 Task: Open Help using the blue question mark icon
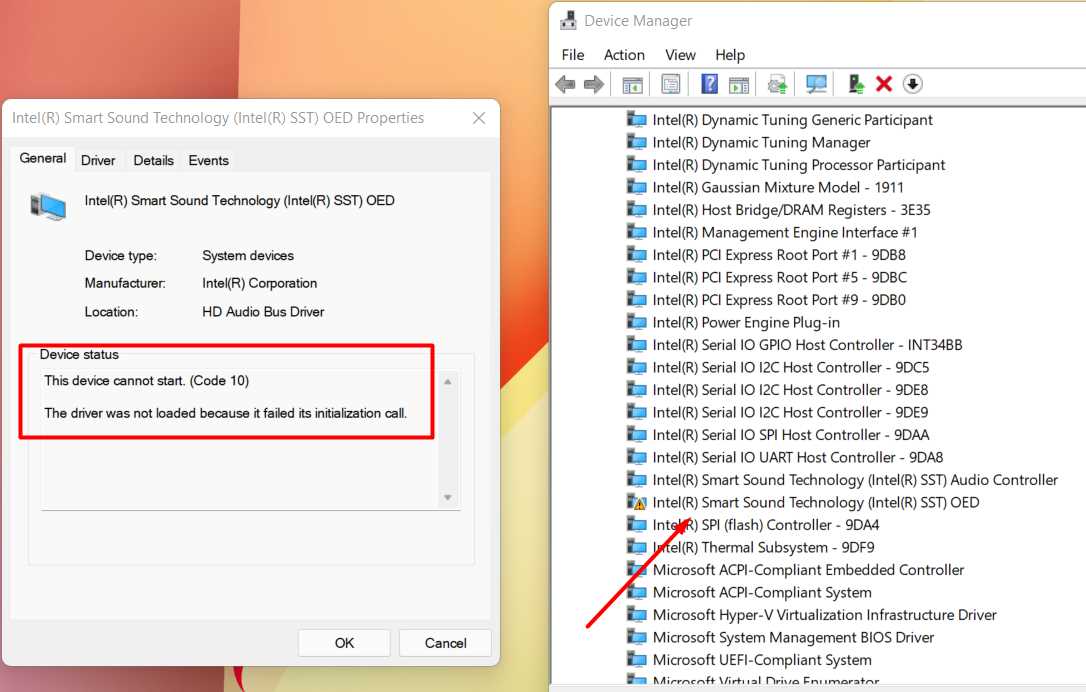tap(708, 83)
